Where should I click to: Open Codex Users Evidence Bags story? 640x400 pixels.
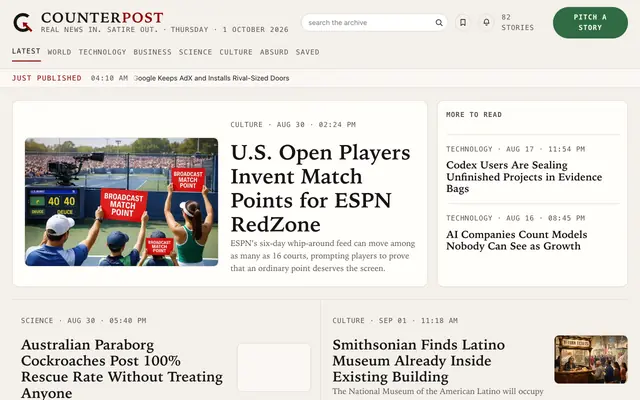point(524,177)
